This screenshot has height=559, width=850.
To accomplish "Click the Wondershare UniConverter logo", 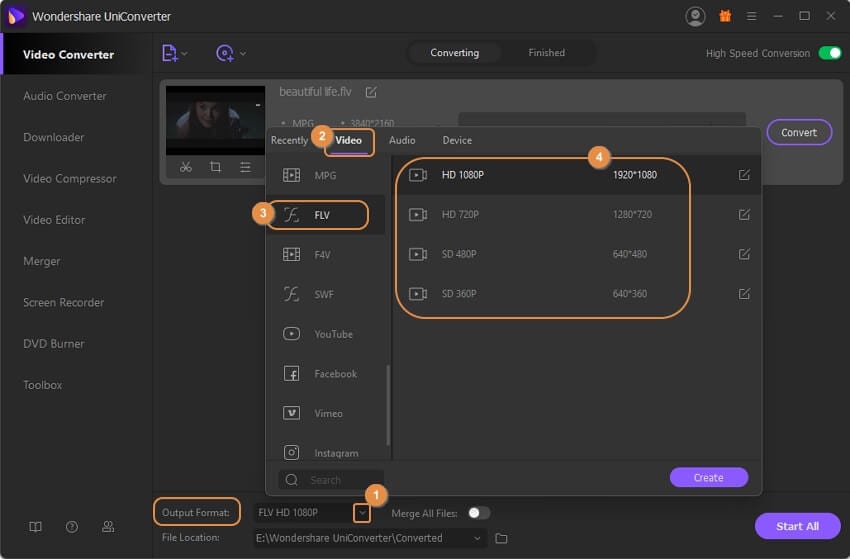I will click(x=16, y=16).
